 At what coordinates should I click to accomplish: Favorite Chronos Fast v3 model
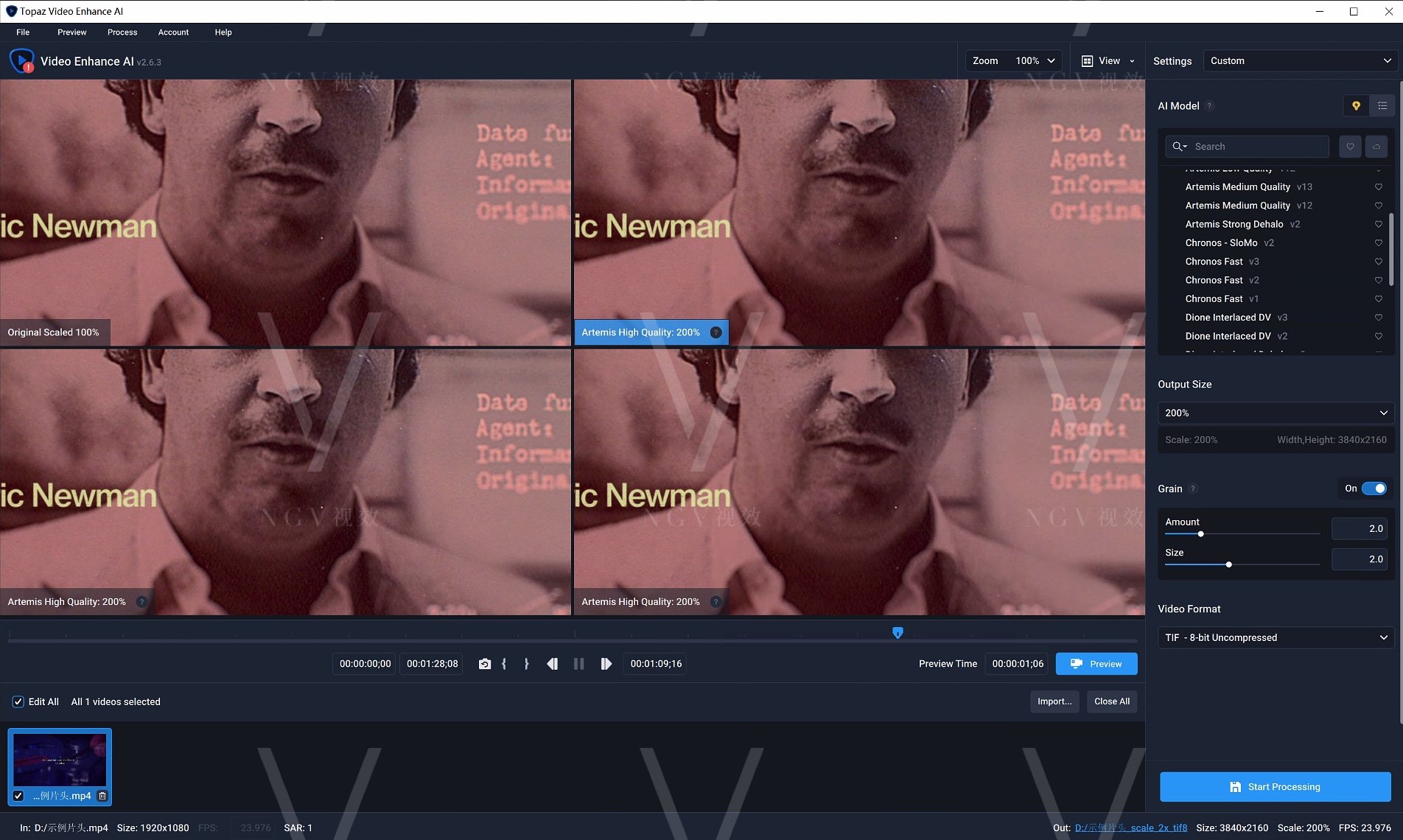click(1379, 262)
